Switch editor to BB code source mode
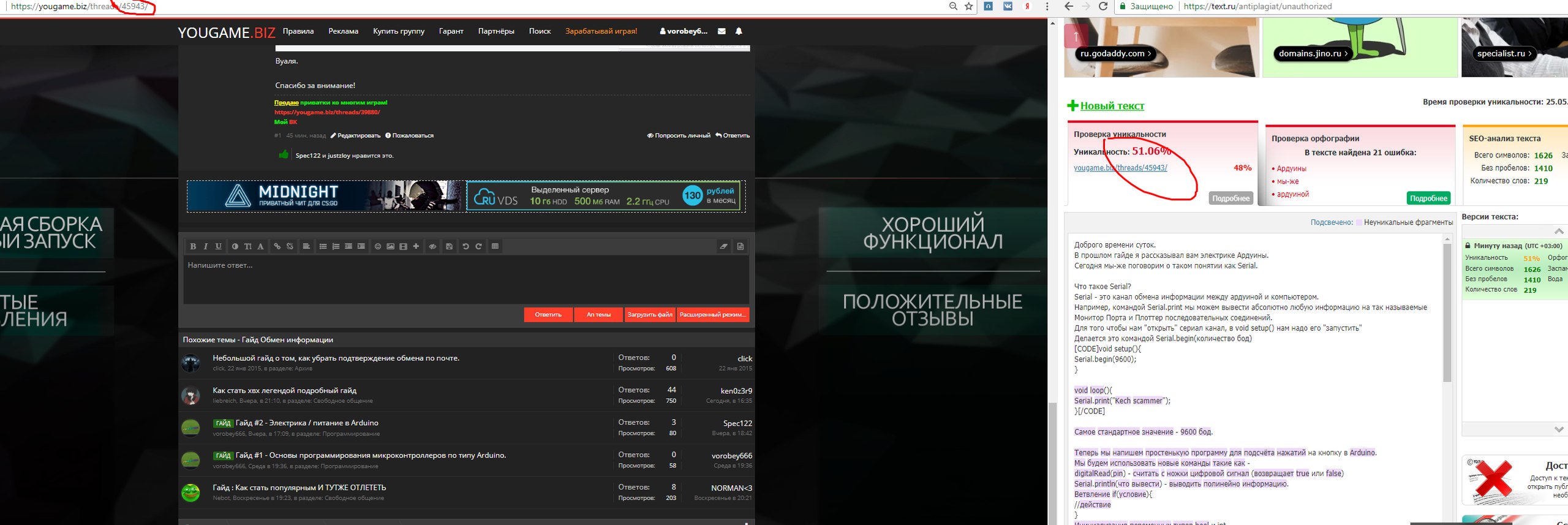This screenshot has width=1568, height=525. [x=741, y=246]
